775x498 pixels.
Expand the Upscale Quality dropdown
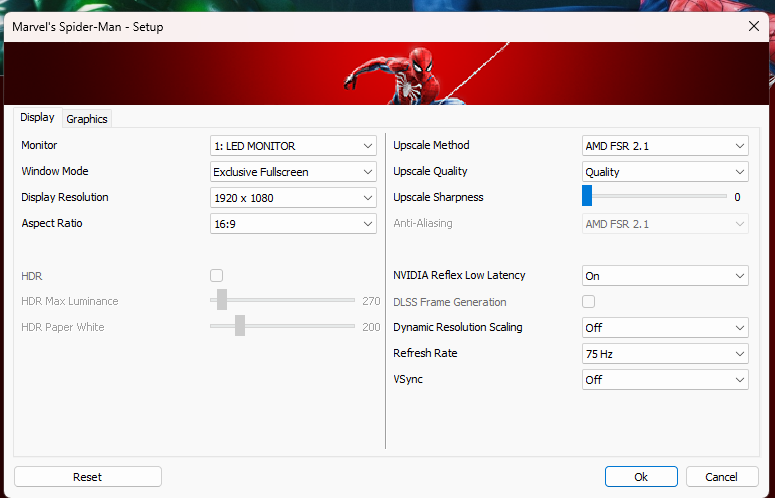pos(665,172)
